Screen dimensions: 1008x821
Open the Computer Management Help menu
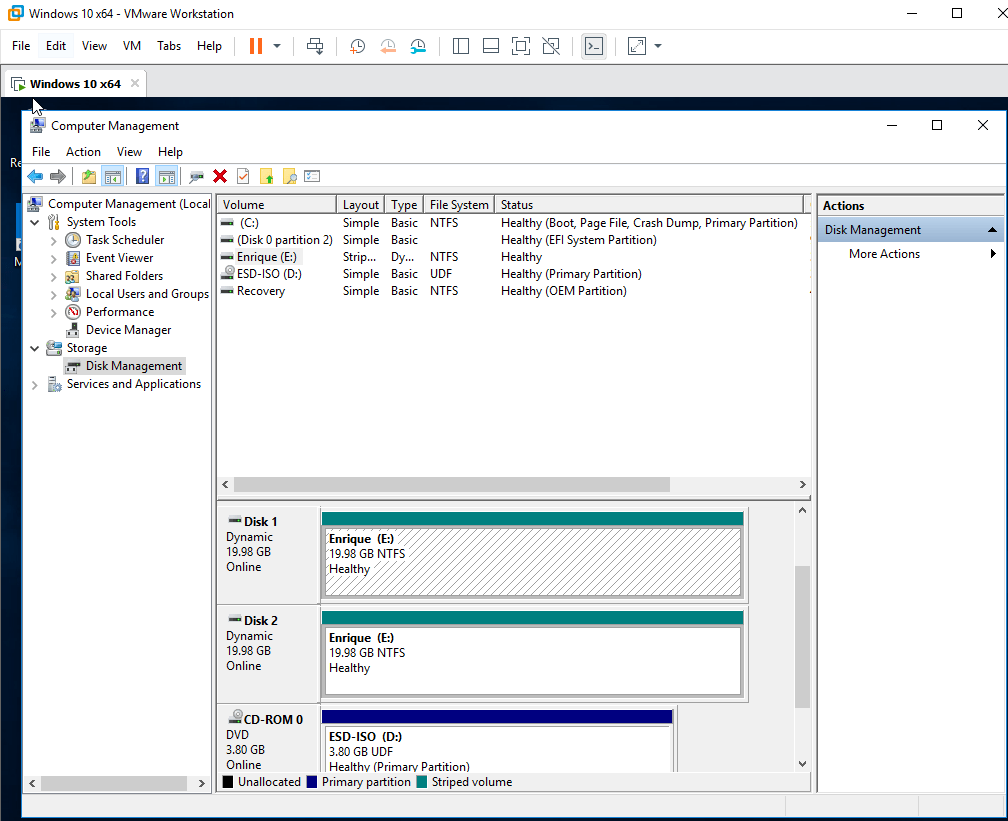click(x=170, y=152)
